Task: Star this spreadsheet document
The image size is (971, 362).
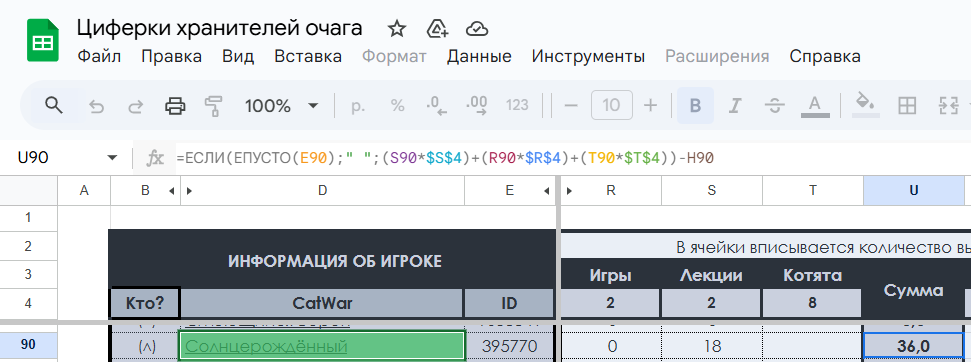Action: [396, 28]
